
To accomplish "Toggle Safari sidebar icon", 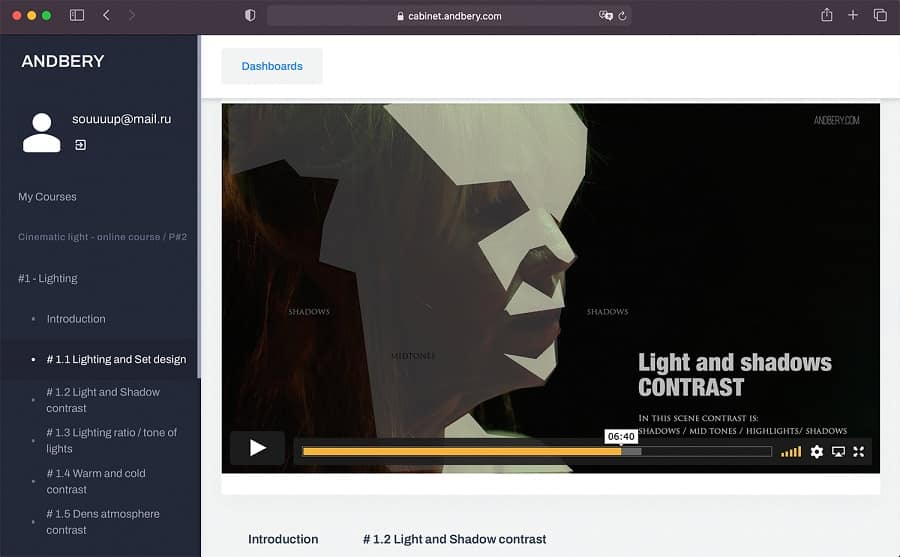I will pos(77,16).
